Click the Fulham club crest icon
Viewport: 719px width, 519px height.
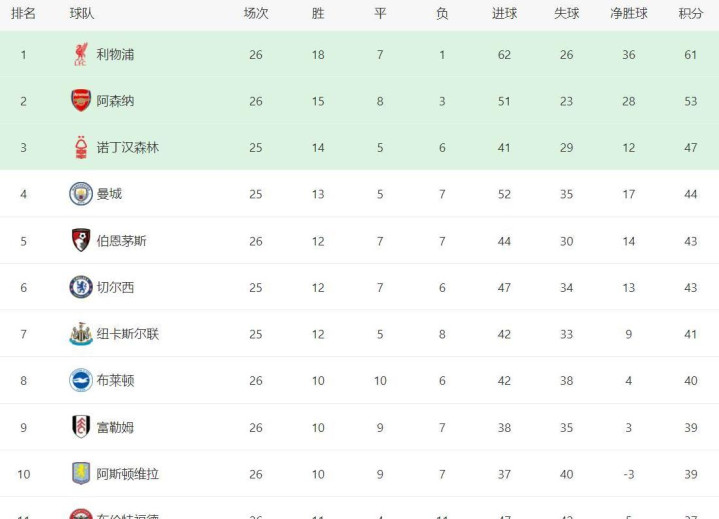pos(81,427)
